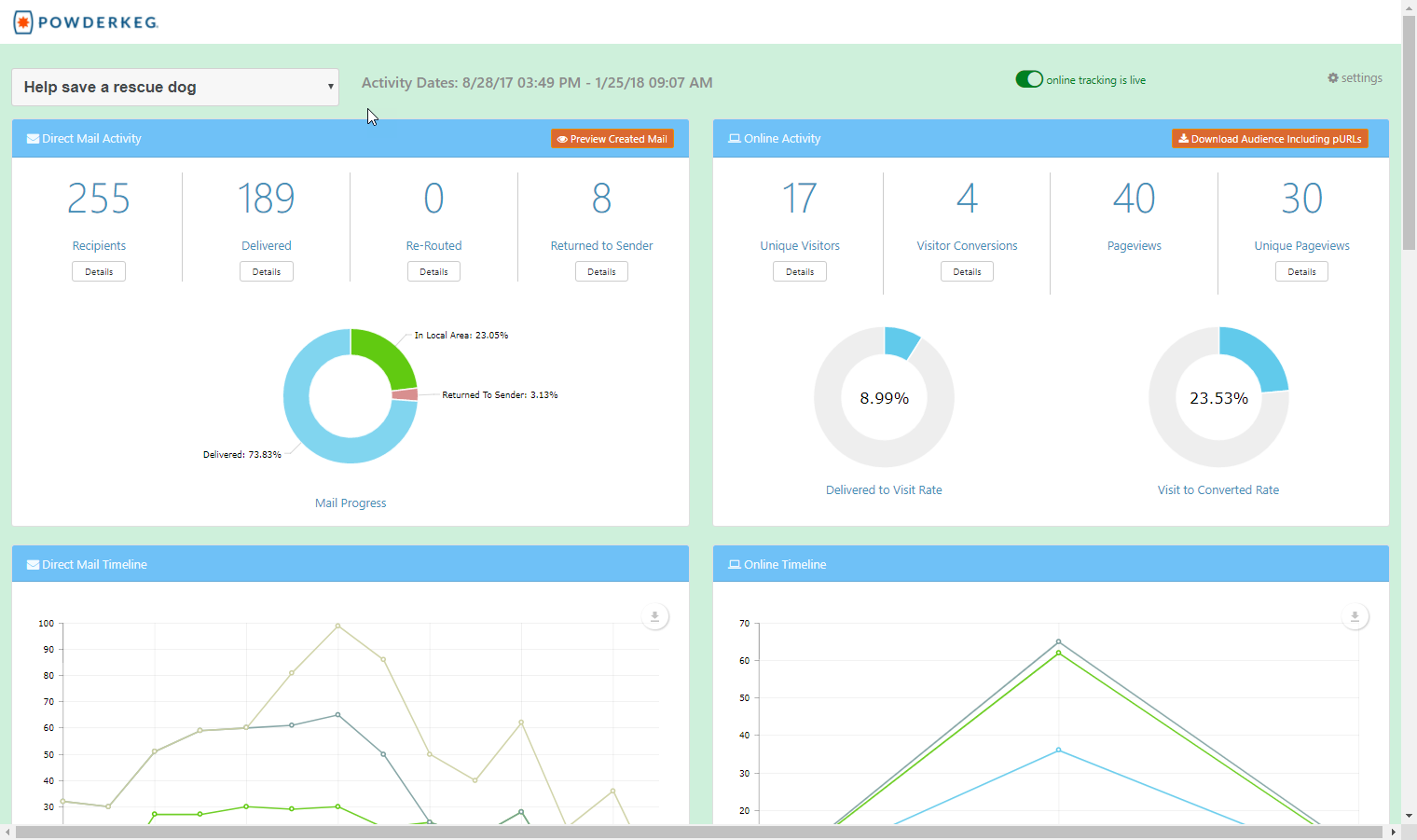Viewport: 1417px width, 840px height.
Task: Click the 4 visitor conversions count
Action: click(967, 199)
